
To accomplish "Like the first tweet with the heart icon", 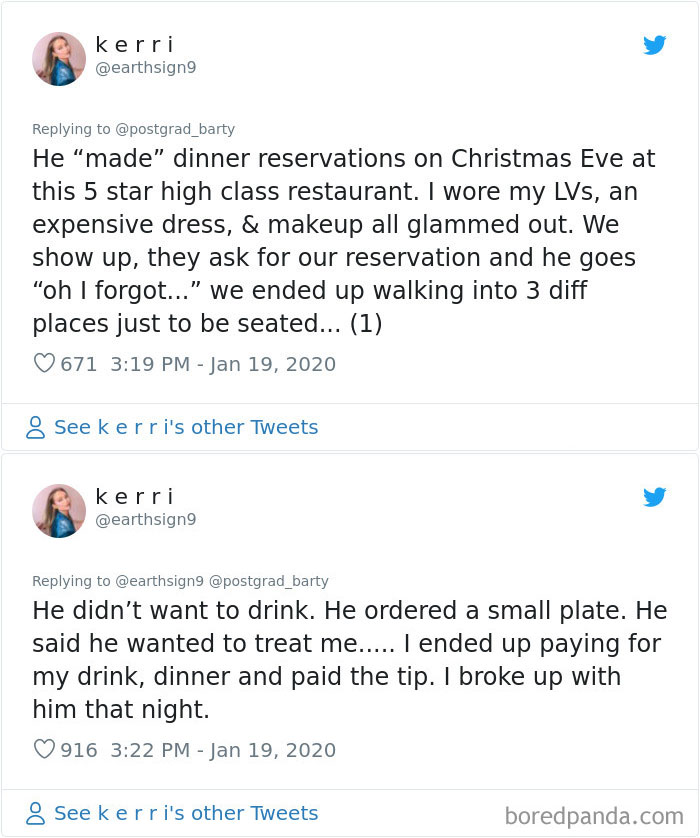I will (43, 364).
